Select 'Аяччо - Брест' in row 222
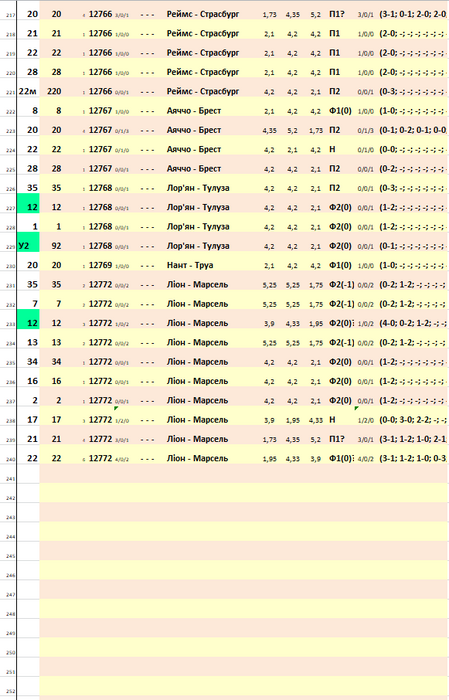This screenshot has width=449, height=700. tap(194, 110)
